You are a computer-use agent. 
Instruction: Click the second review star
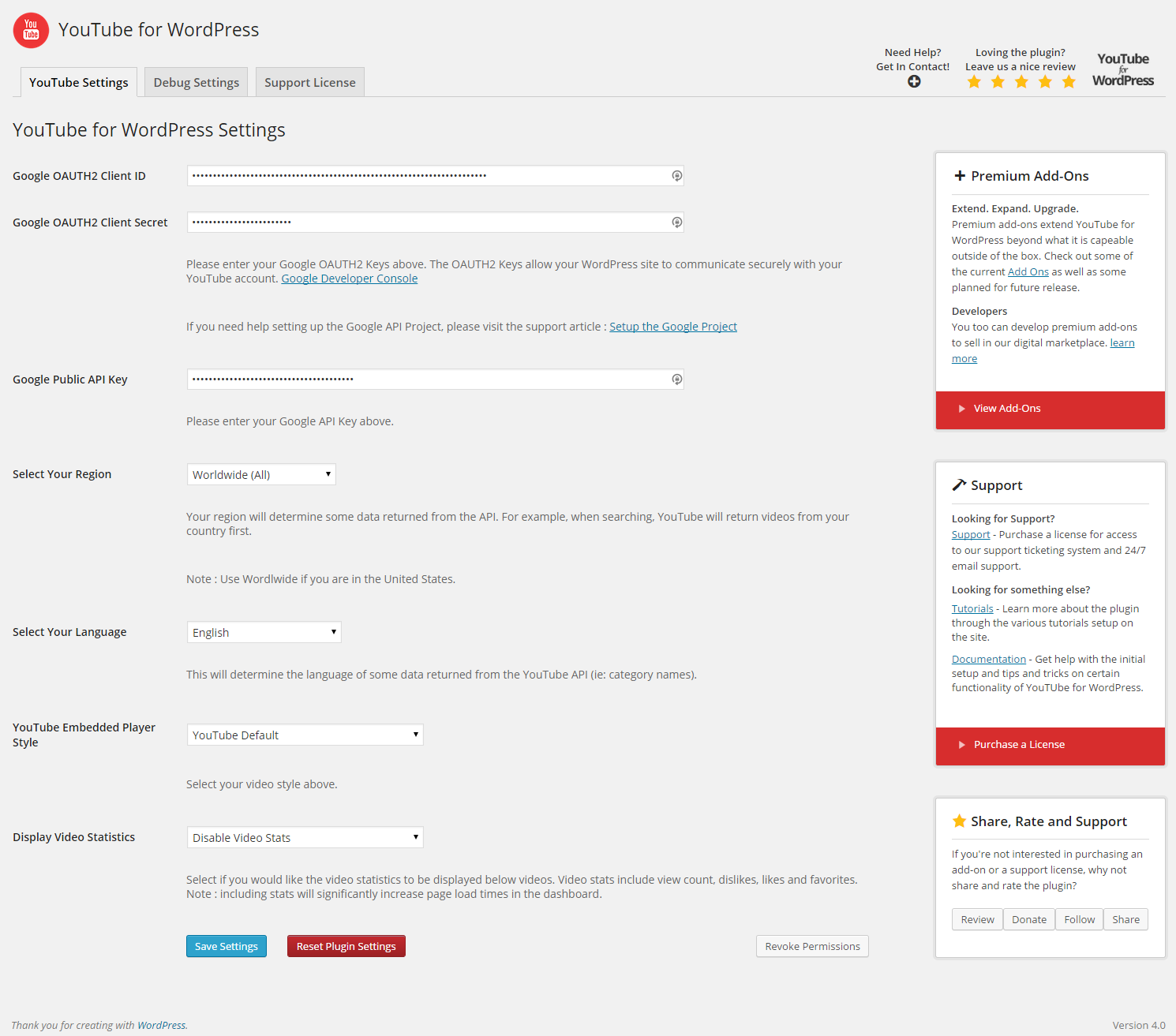[x=998, y=82]
